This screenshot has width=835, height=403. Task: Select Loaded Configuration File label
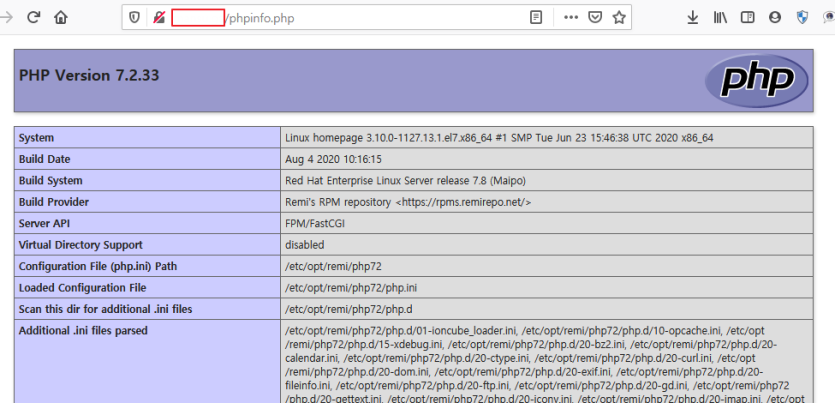[x=83, y=287]
